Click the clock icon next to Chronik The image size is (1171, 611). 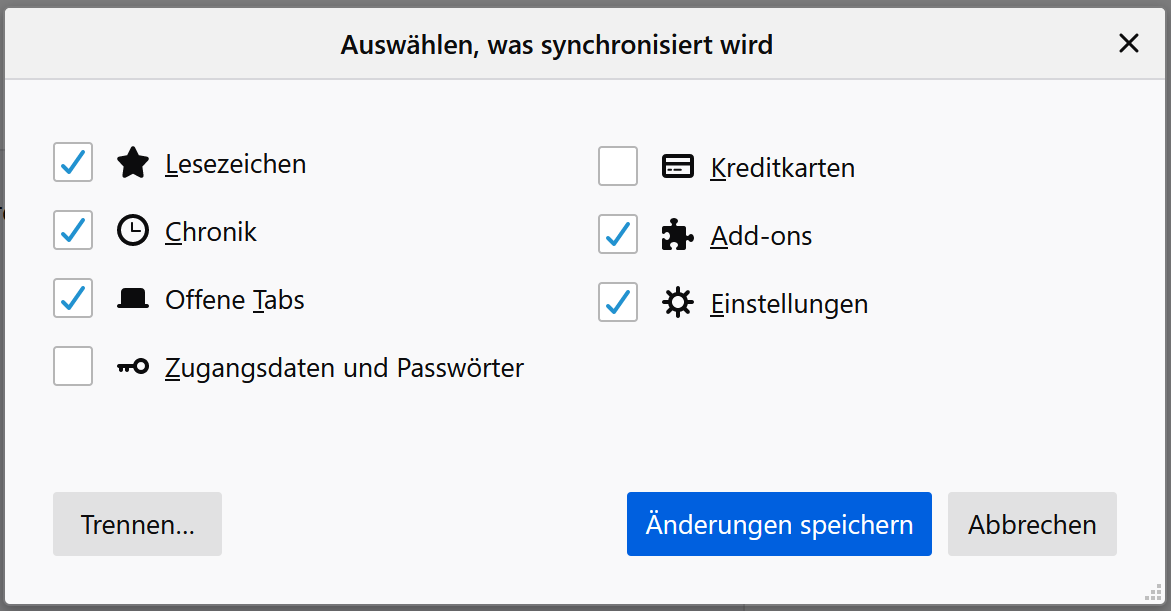tap(133, 231)
